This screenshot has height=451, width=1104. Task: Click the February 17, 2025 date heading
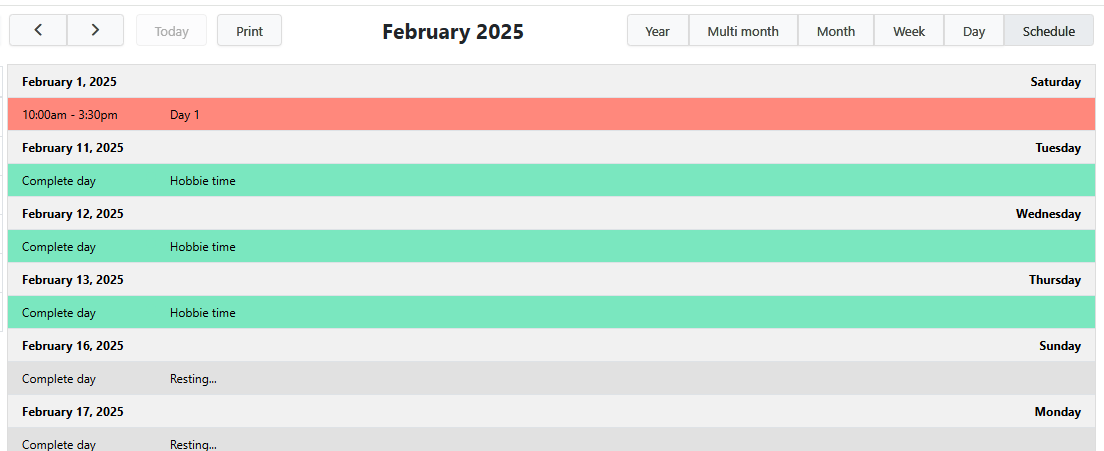[x=73, y=412]
